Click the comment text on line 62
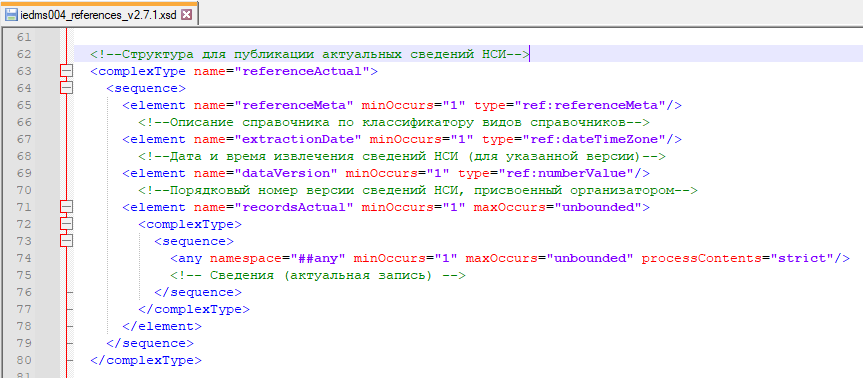This screenshot has height=378, width=863. (x=310, y=54)
